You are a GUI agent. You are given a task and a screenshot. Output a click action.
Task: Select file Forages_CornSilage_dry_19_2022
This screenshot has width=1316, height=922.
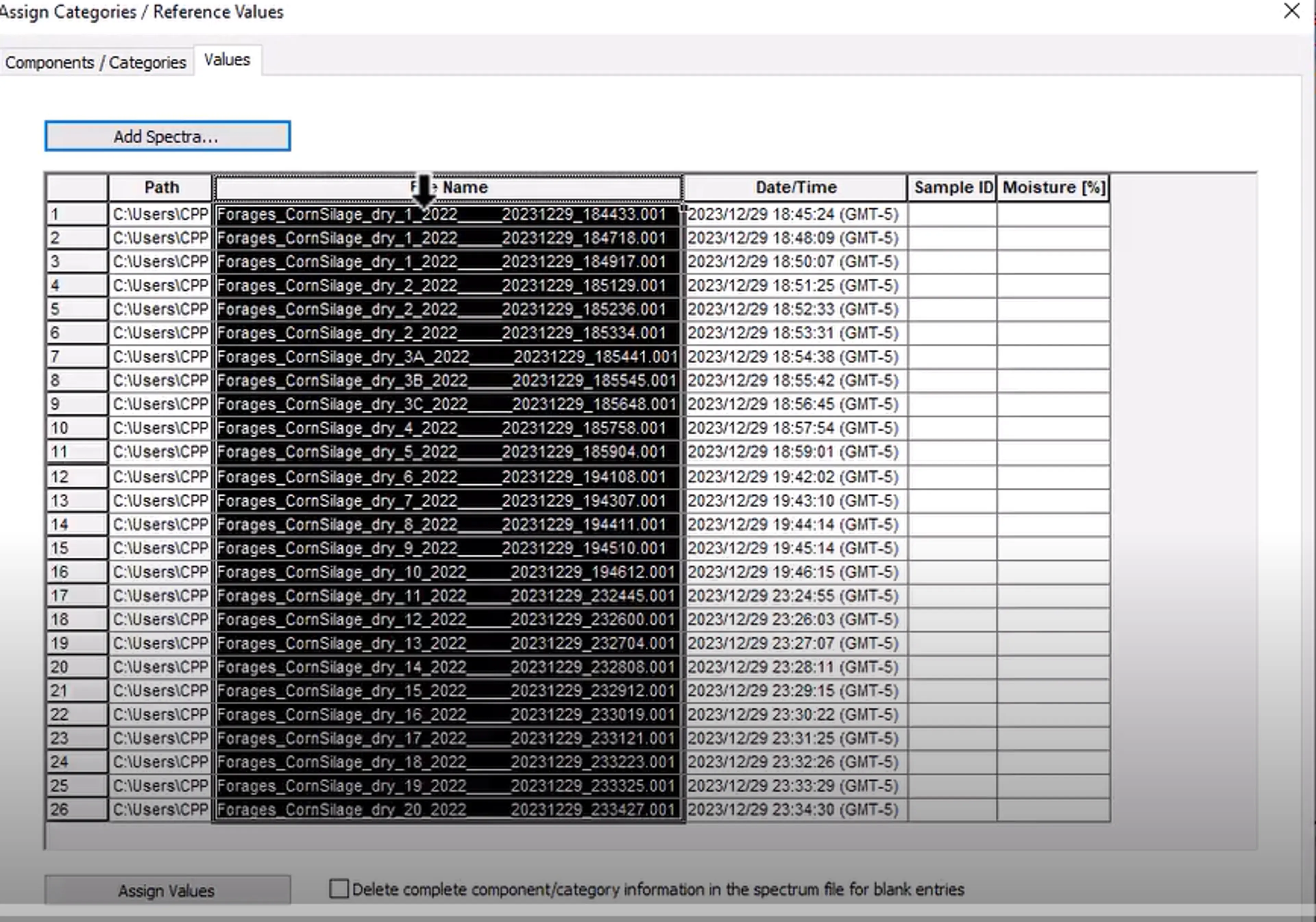point(448,786)
